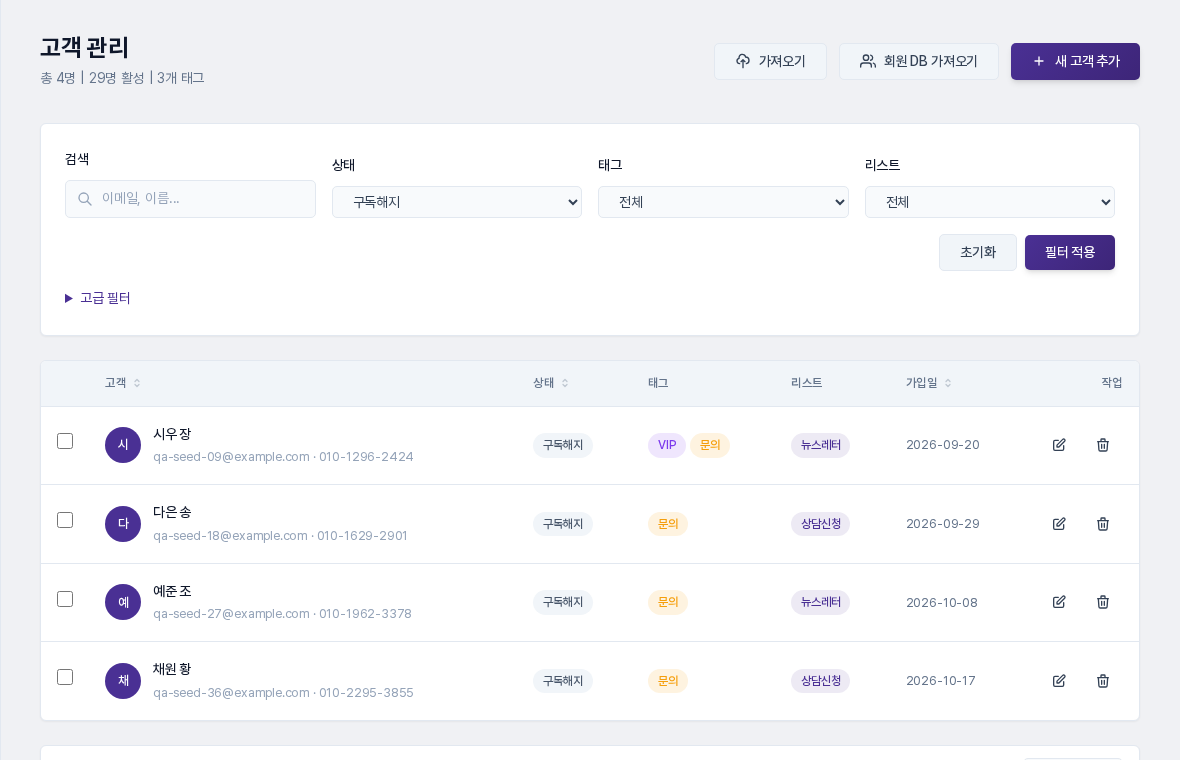1180x760 pixels.
Task: Click trash icon in 다은 송 row
Action: 1102,524
